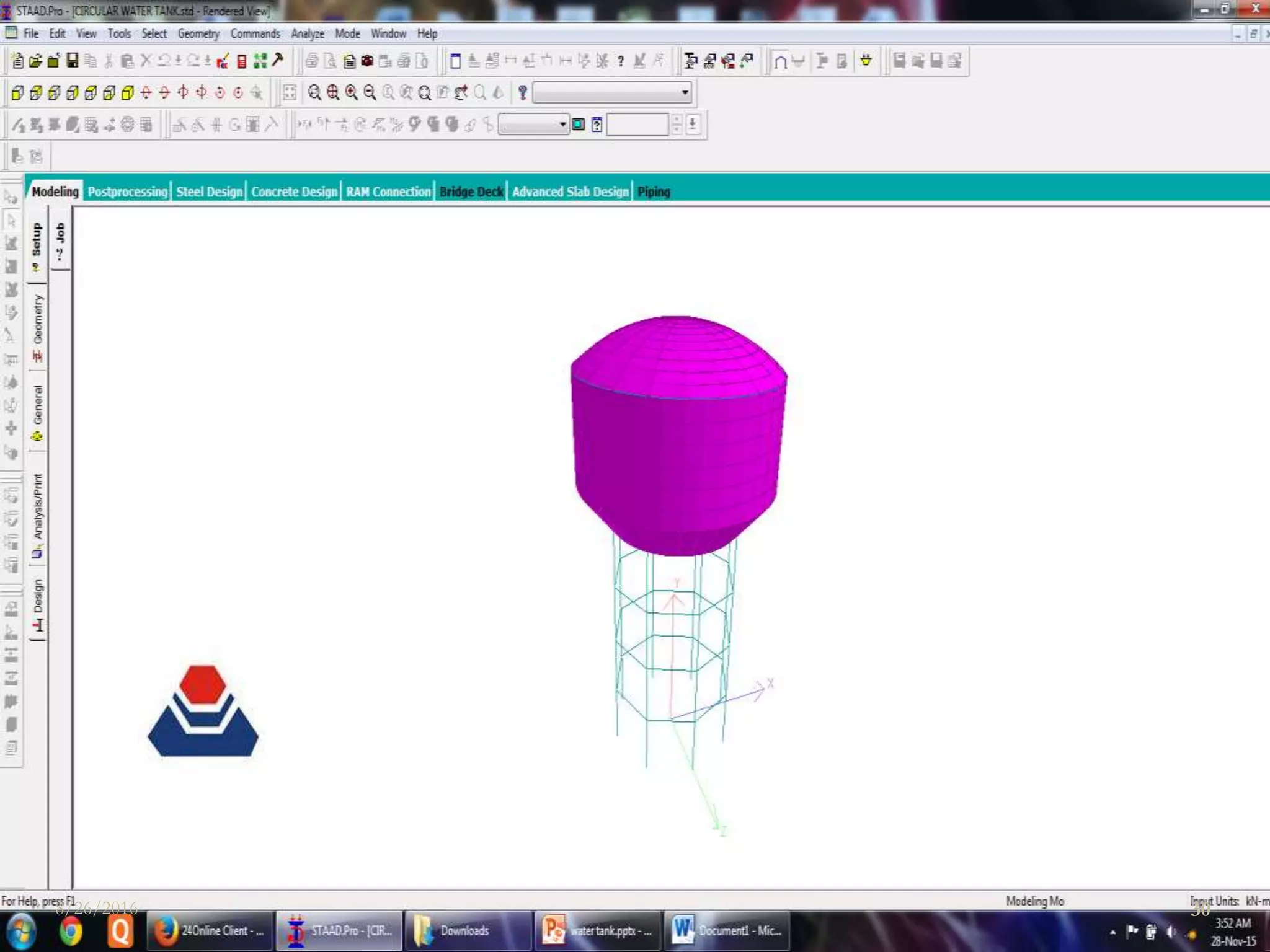This screenshot has height=952, width=1270.
Task: Click the Zoom In magnifier icon
Action: pyautogui.click(x=352, y=93)
